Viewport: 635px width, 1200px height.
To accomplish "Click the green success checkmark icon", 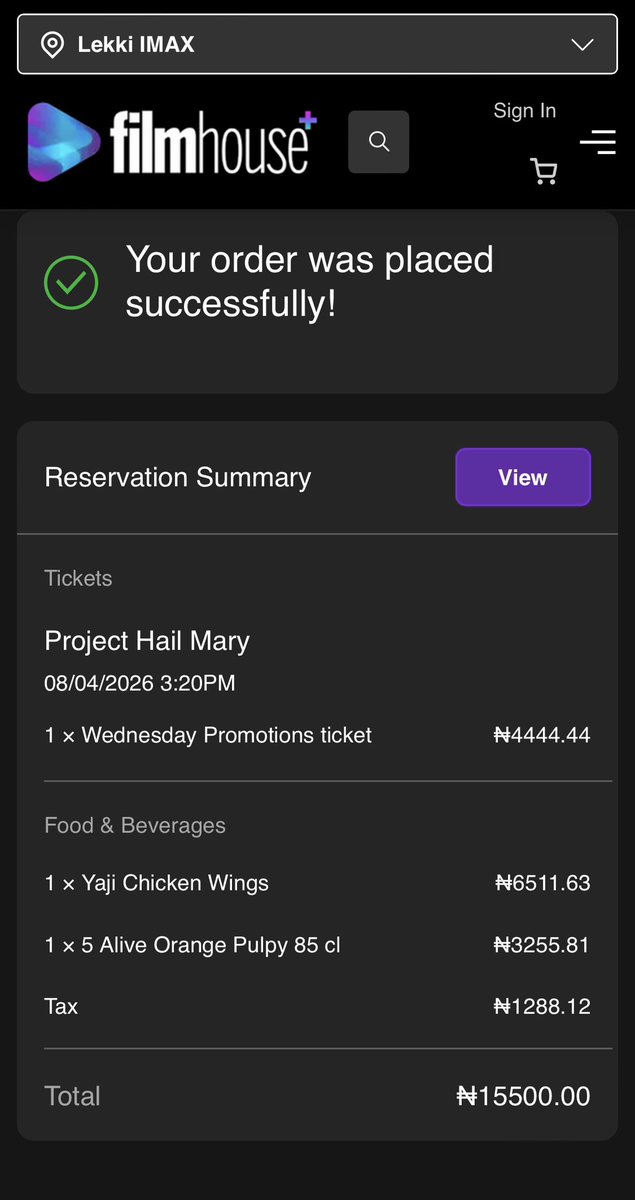I will tap(71, 282).
